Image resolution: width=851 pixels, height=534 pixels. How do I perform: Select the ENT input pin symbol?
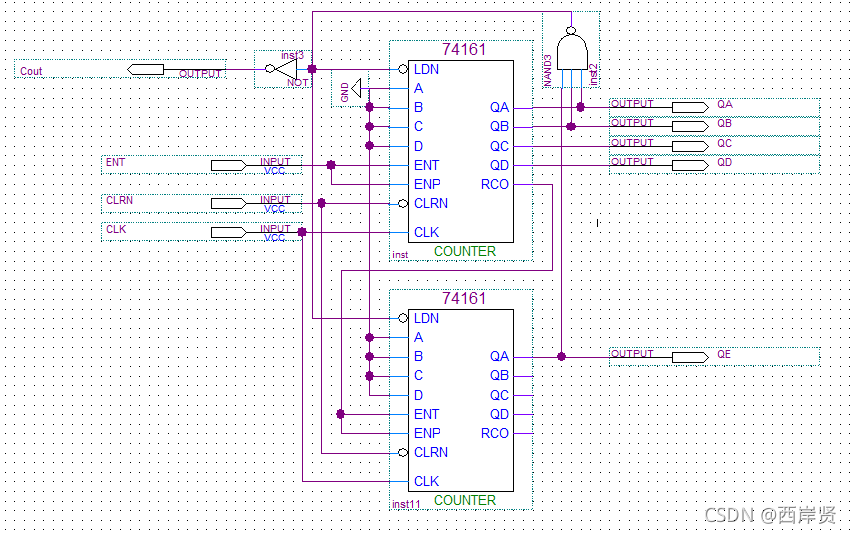228,166
